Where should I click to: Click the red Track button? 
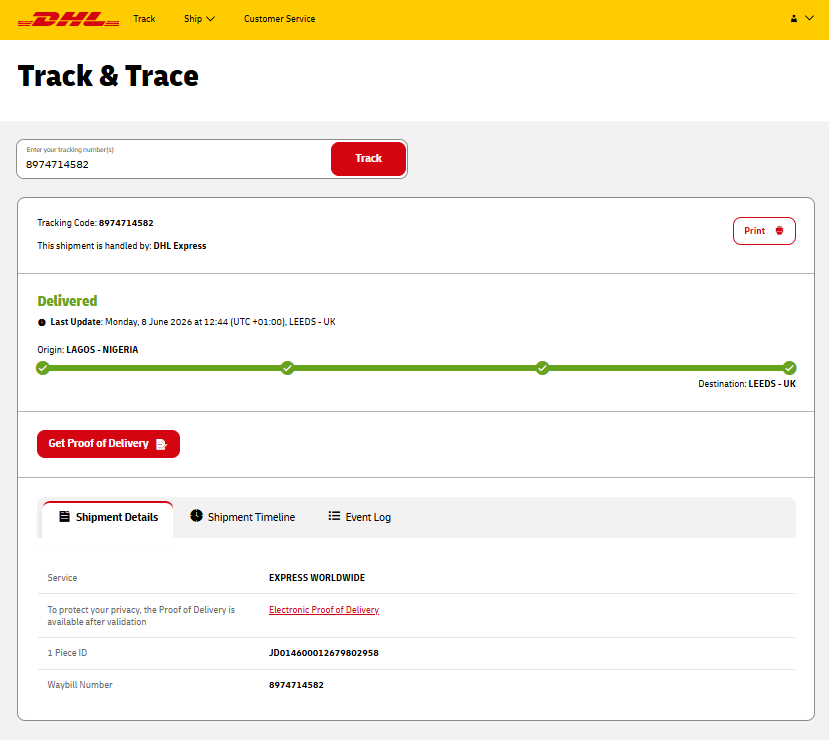[369, 158]
